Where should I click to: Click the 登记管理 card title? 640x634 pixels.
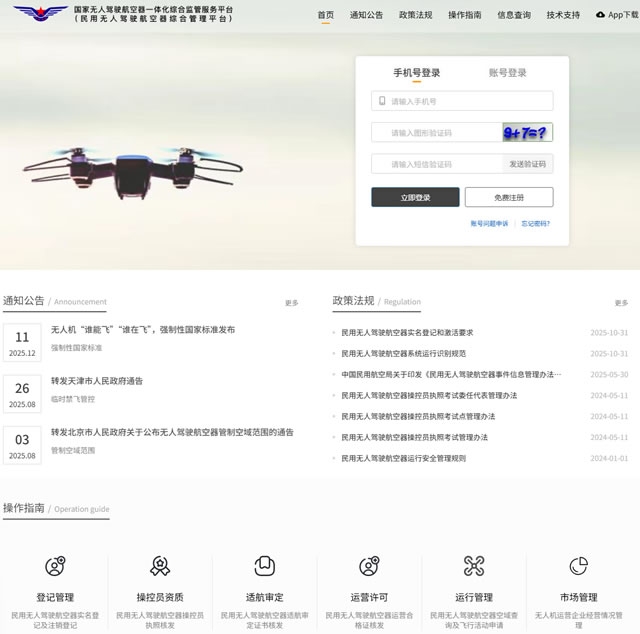pos(55,597)
